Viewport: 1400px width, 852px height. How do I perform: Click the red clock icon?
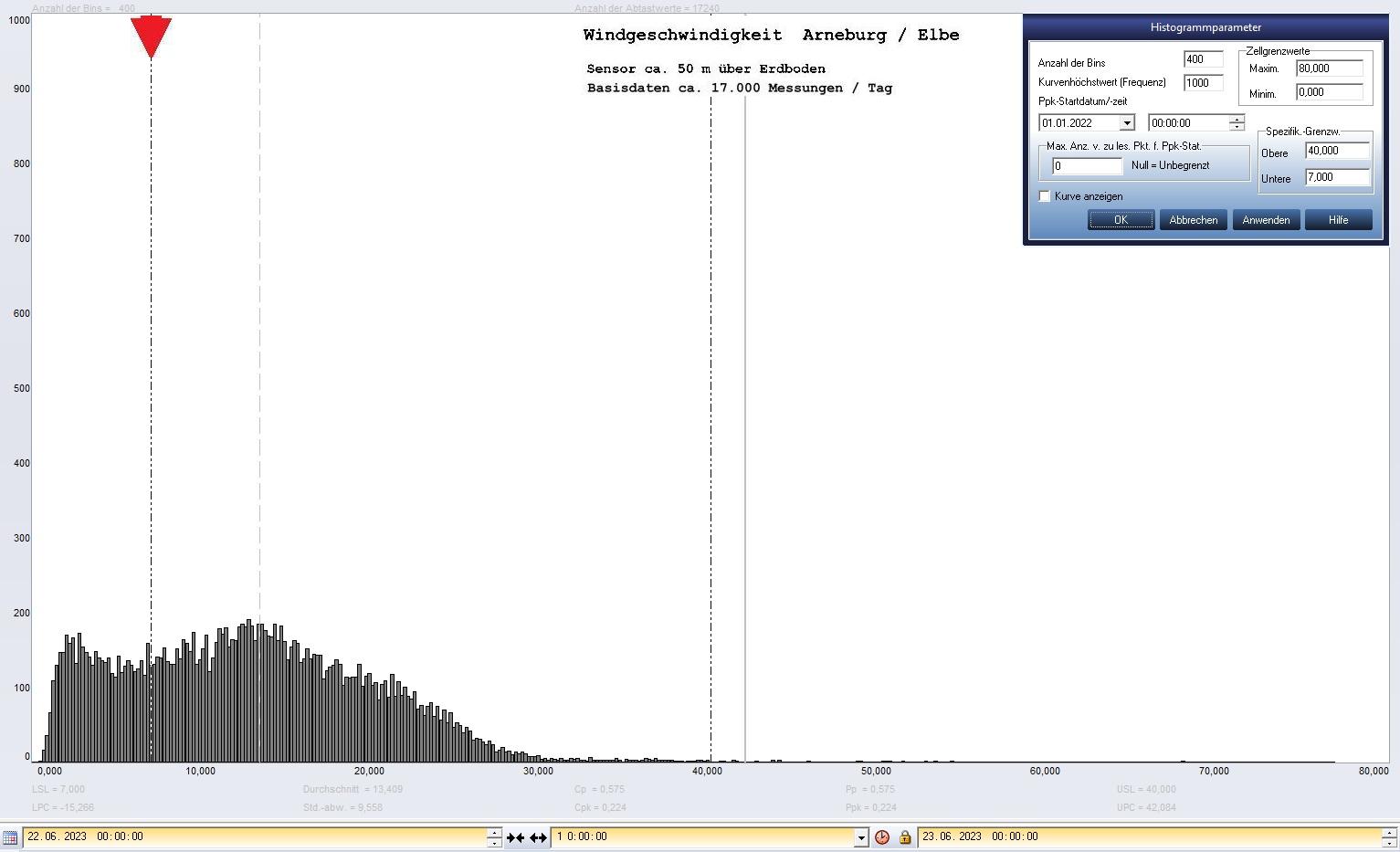click(x=882, y=836)
